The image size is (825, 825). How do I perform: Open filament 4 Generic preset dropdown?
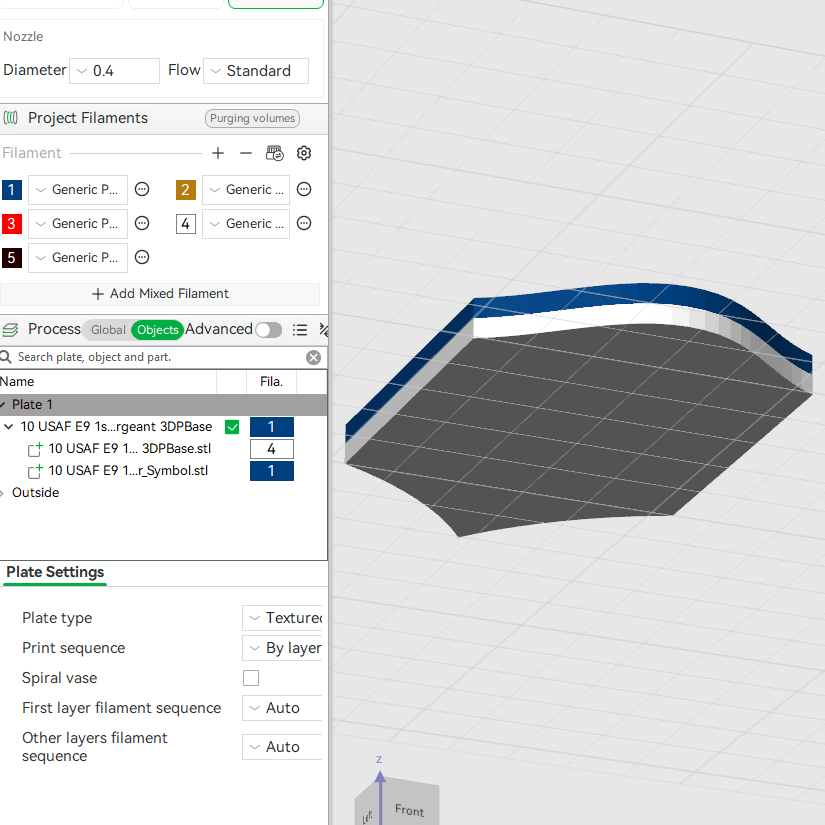246,224
